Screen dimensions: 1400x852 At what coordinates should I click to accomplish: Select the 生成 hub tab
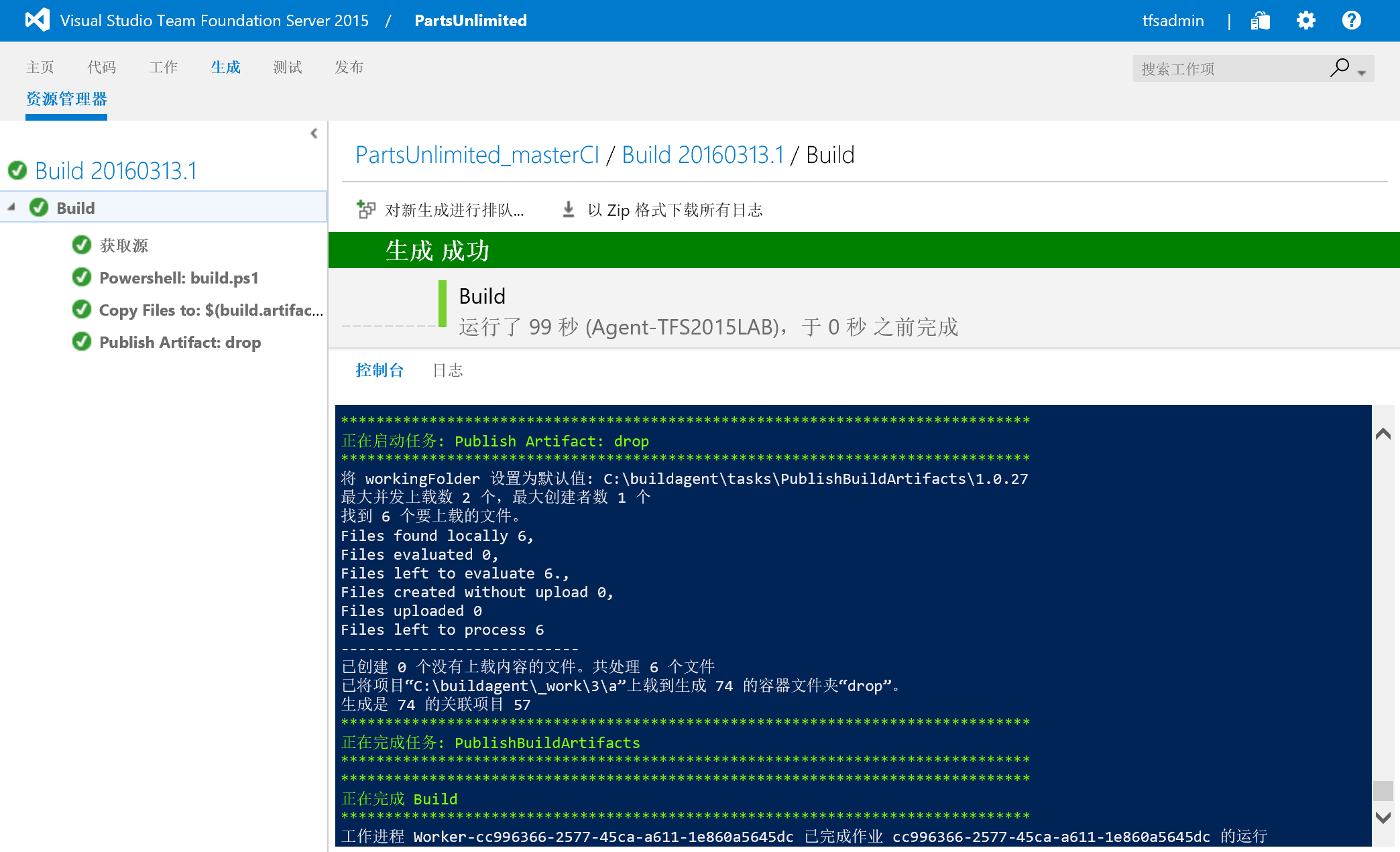click(225, 67)
